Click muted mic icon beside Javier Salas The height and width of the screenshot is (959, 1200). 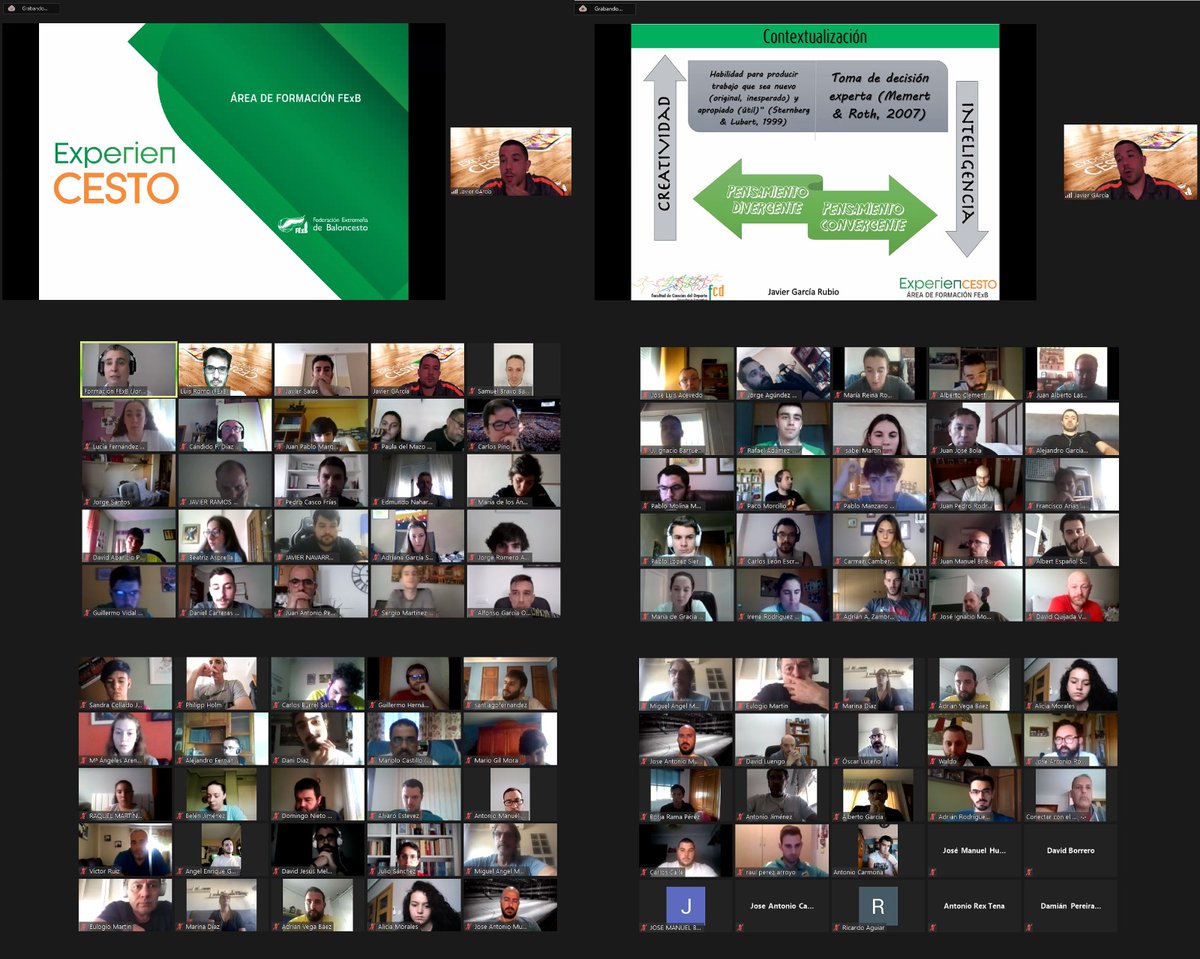(281, 391)
